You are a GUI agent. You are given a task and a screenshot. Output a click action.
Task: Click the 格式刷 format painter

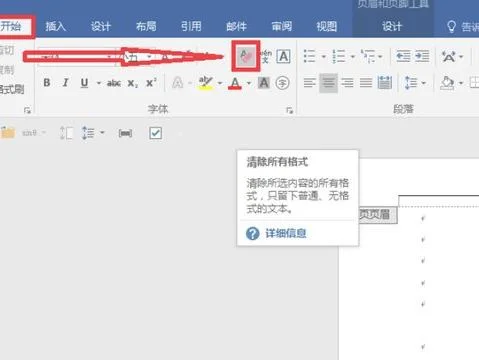point(12,89)
